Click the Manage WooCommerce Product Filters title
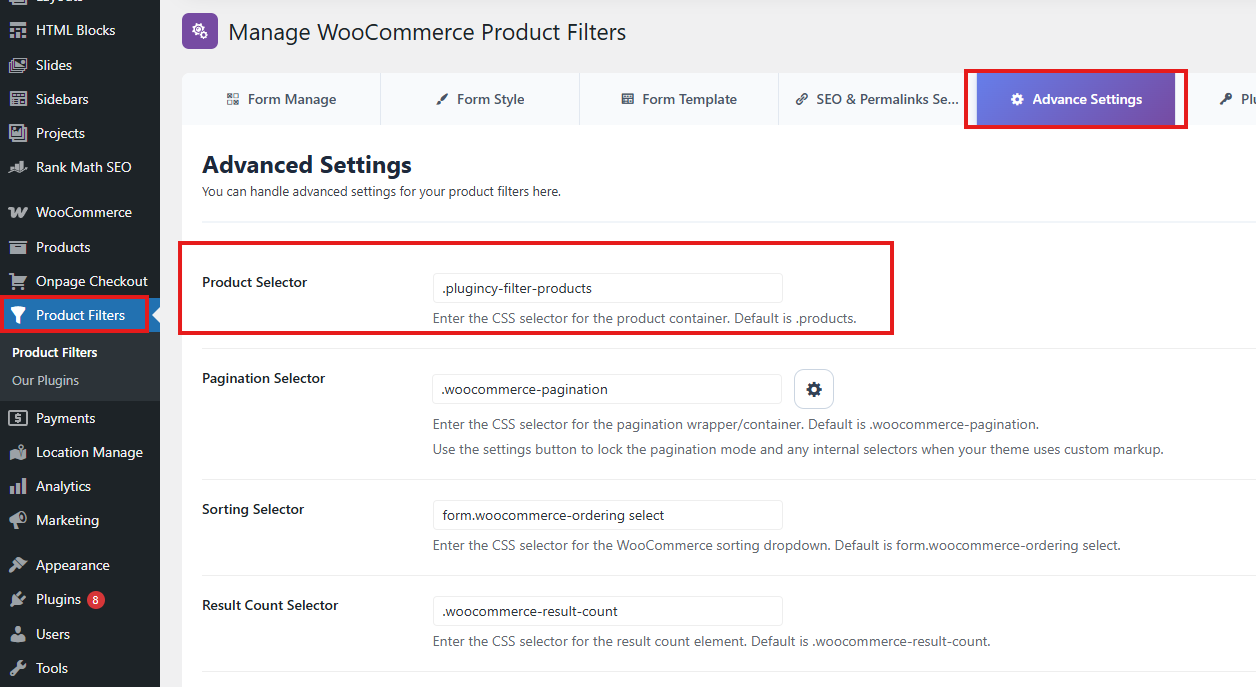 pos(427,32)
